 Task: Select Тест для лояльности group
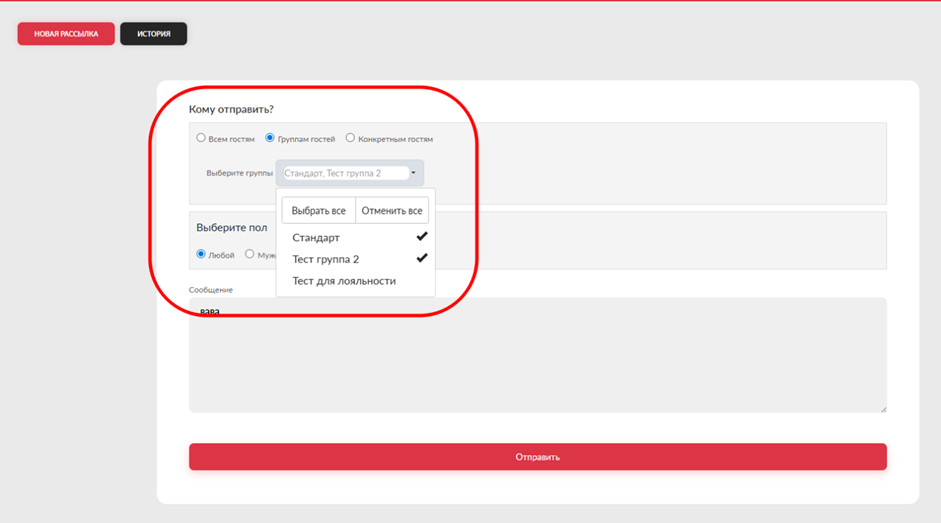(x=344, y=281)
